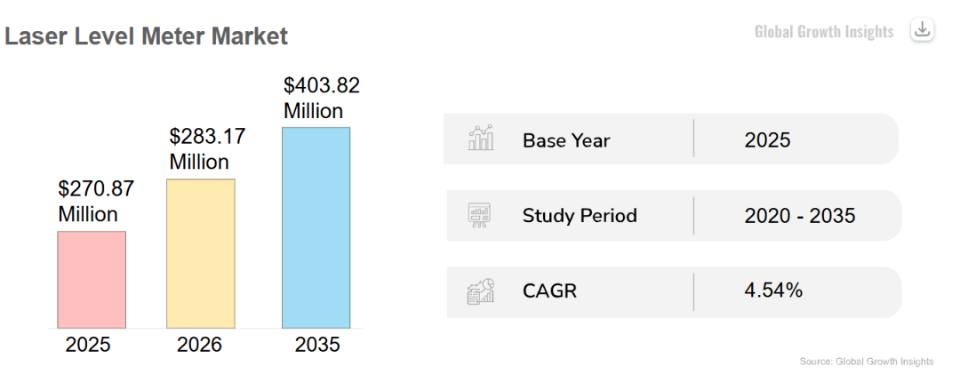Click the Base Year chart icon
This screenshot has width=960, height=382.
(481, 138)
